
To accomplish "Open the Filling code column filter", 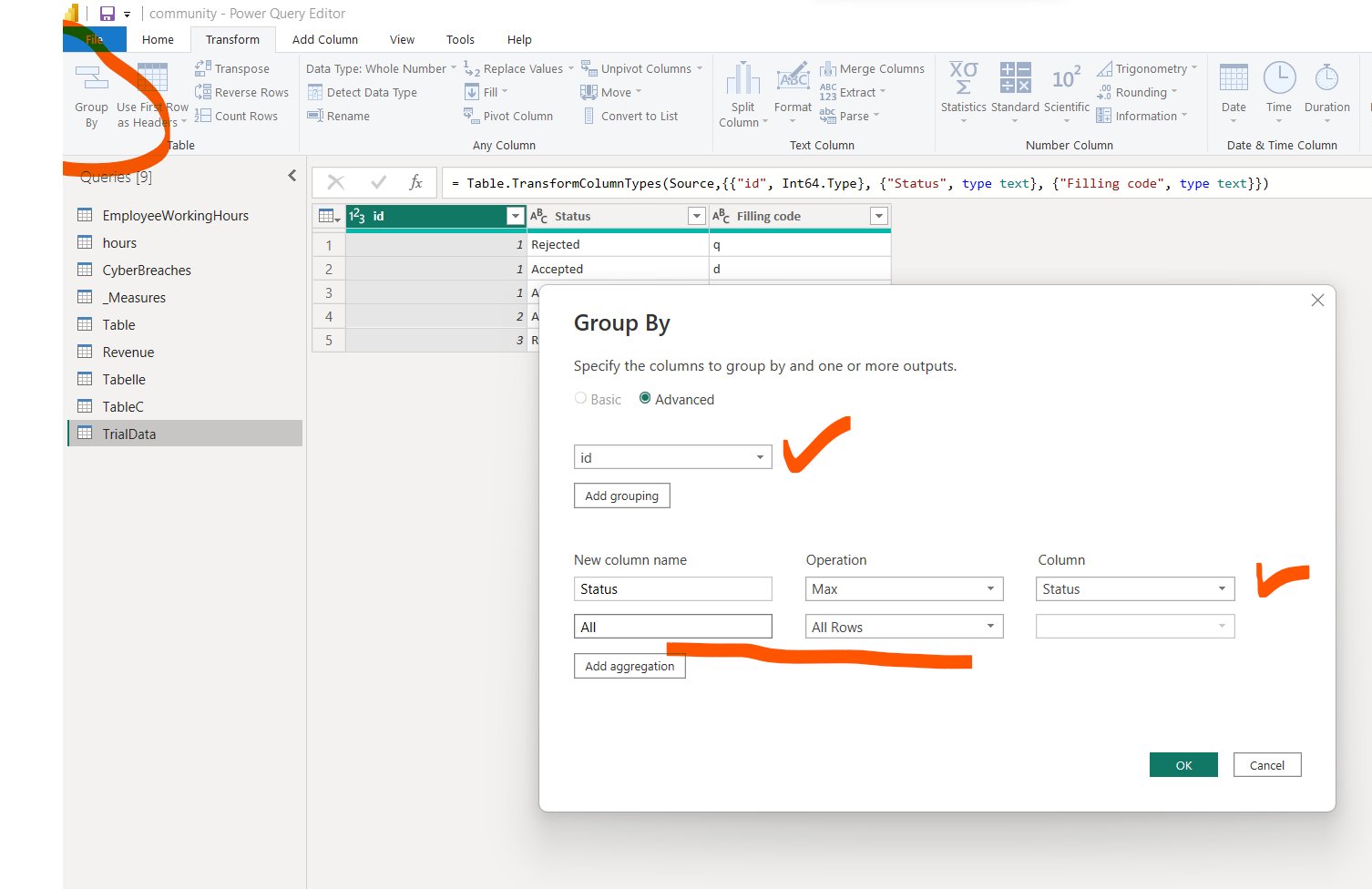I will tap(878, 216).
